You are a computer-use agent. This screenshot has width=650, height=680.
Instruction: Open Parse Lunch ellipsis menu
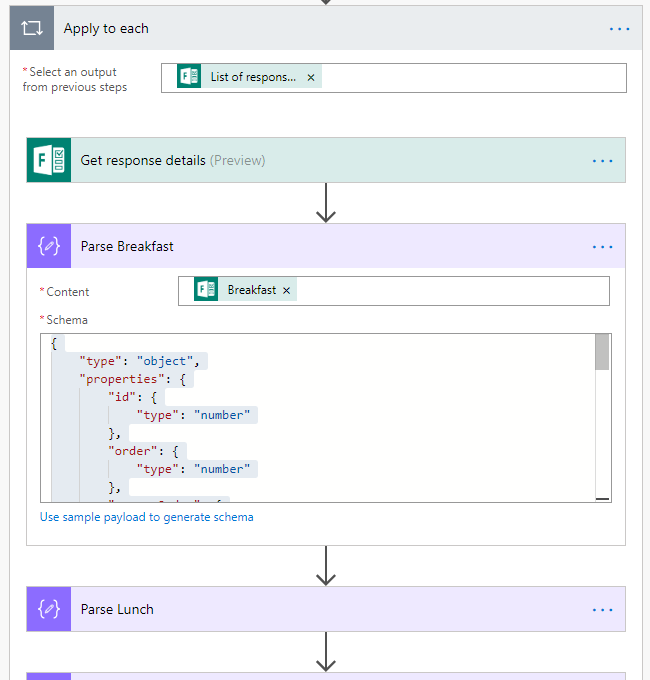pos(602,609)
